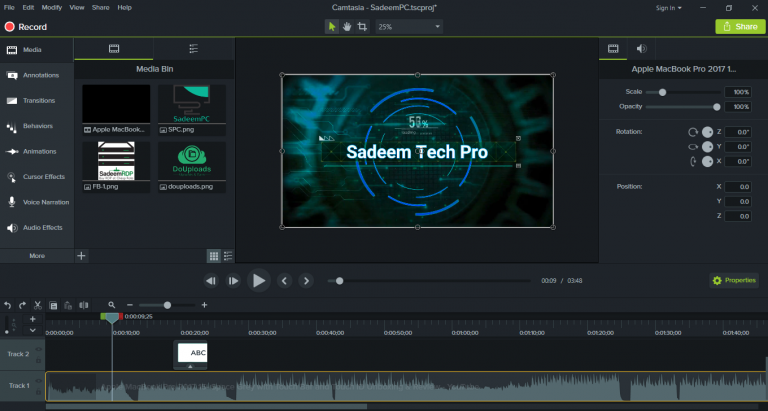Open the Modify menu
Viewport: 768px width, 411px height.
coord(51,8)
